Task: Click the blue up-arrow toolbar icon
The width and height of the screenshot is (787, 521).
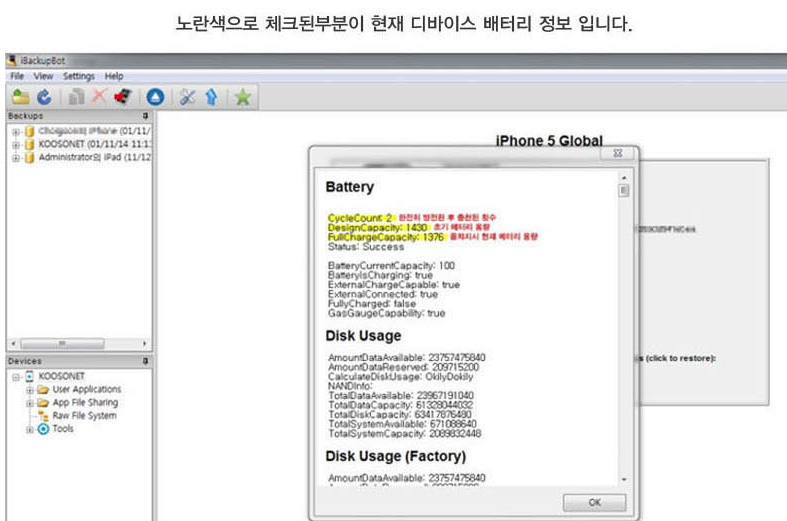Action: point(211,96)
